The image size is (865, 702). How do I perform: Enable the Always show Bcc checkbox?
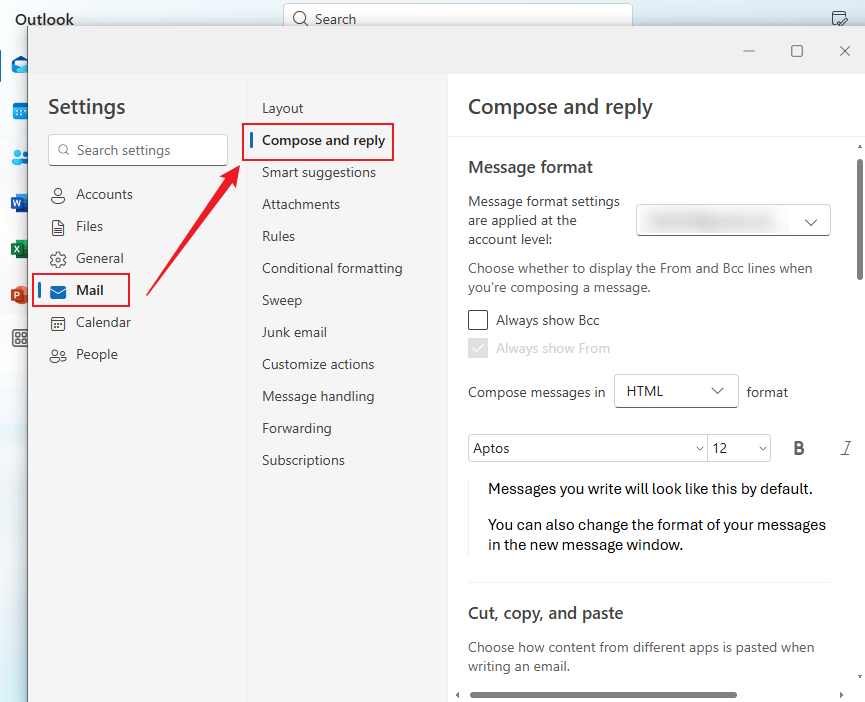click(478, 320)
